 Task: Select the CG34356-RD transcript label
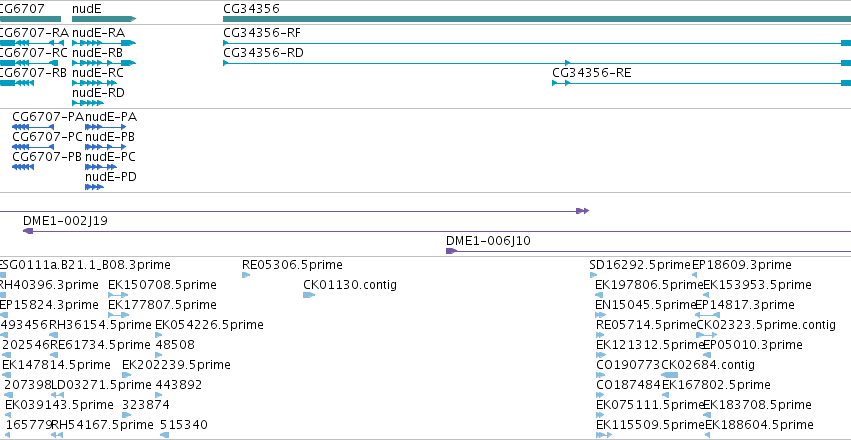[263, 53]
